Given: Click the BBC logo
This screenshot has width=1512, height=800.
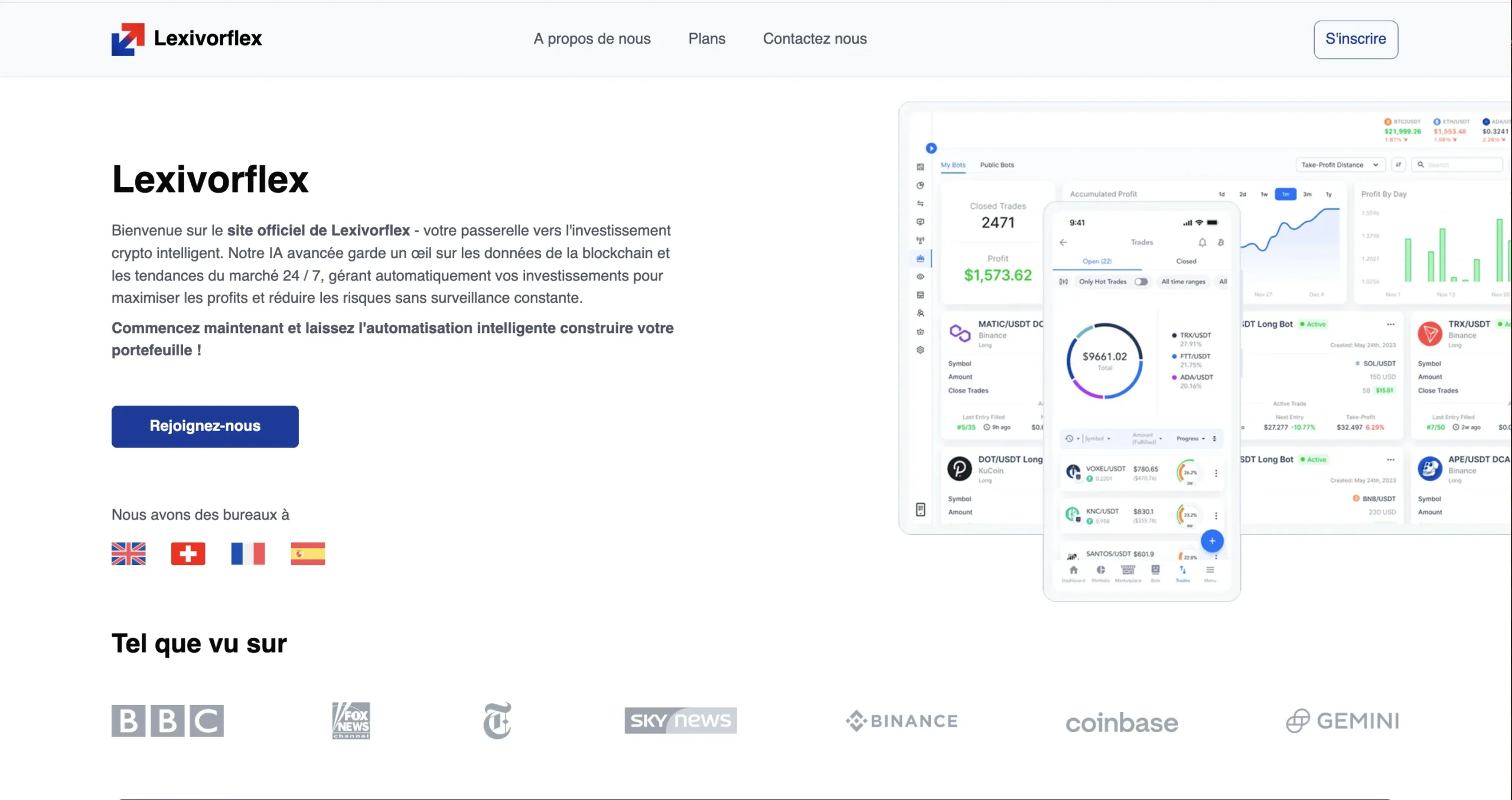Looking at the screenshot, I should pos(168,720).
